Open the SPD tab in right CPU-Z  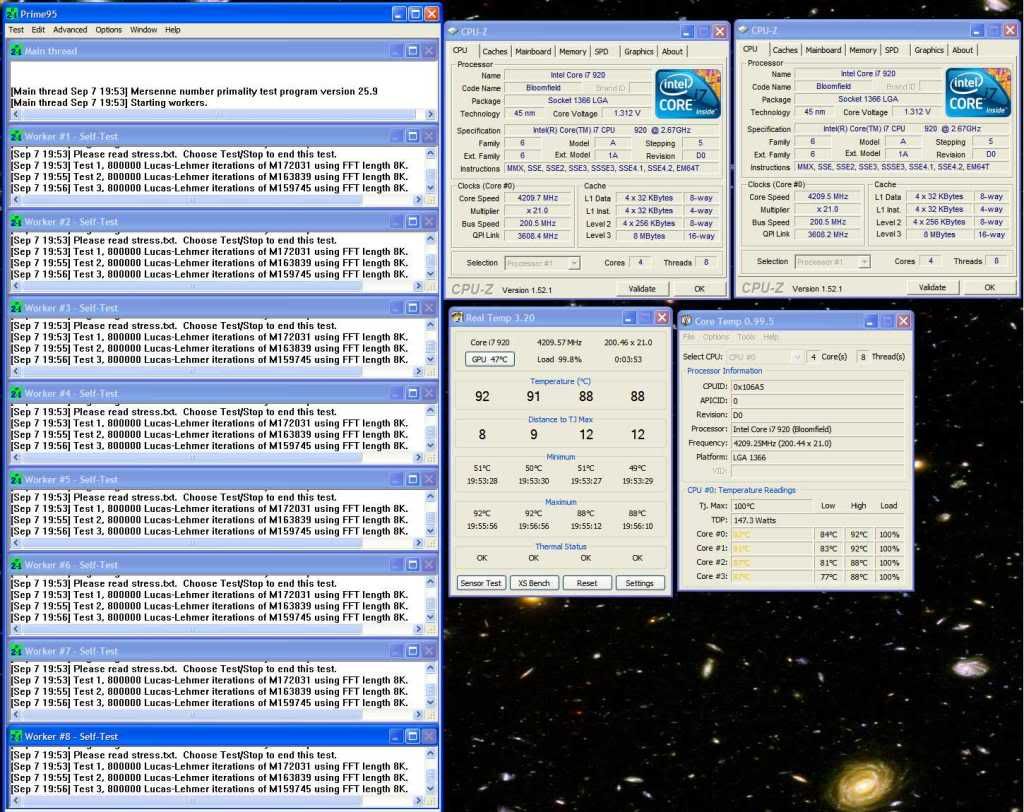coord(891,50)
